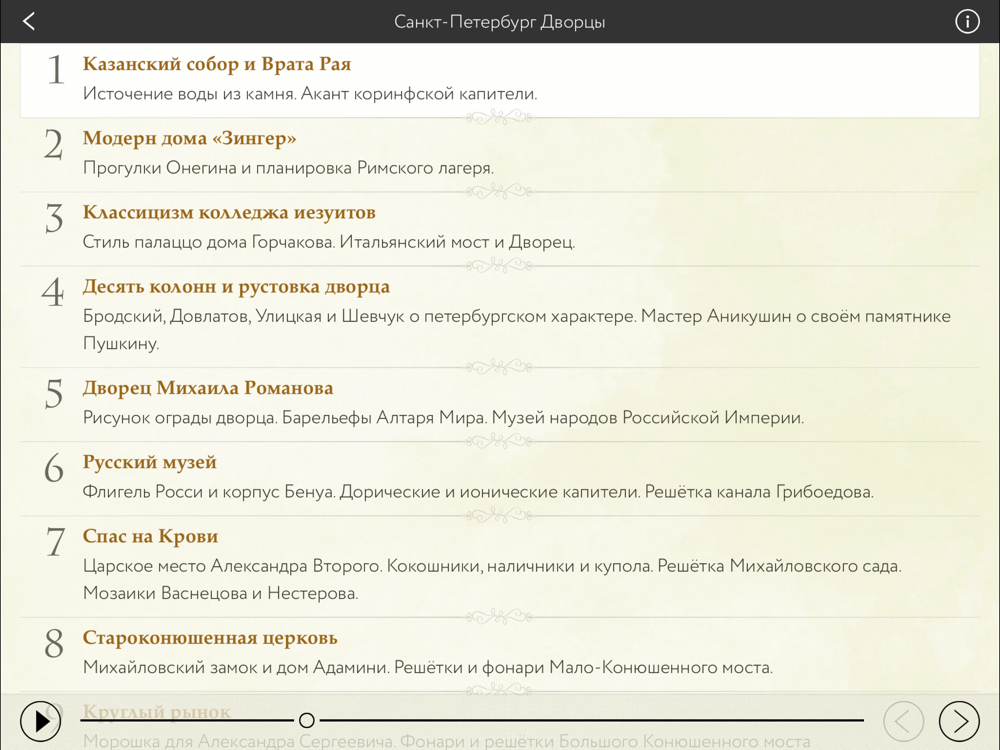1000x750 pixels.
Task: Open the info button in the header
Action: pos(967,22)
